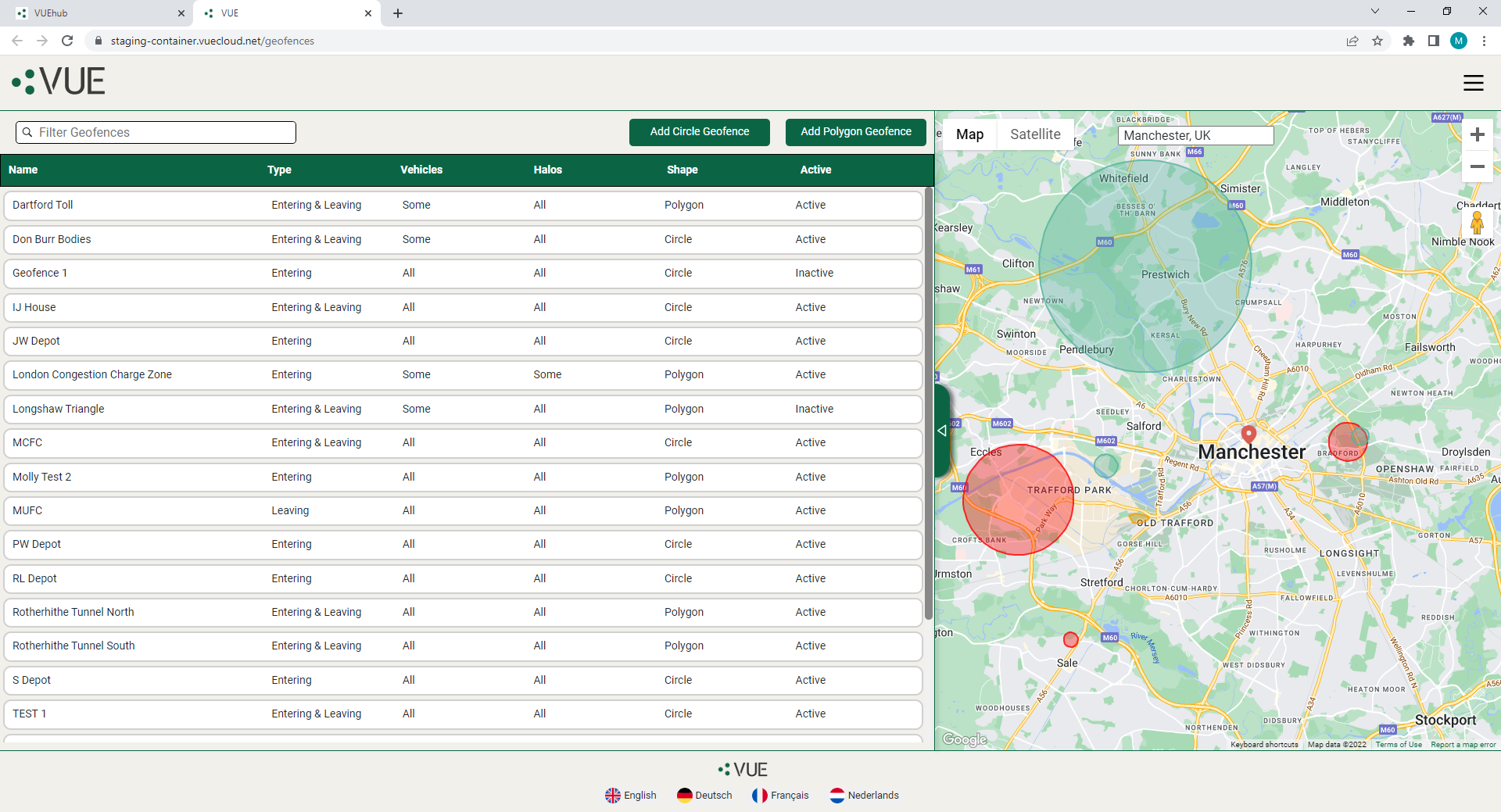The height and width of the screenshot is (812, 1501).
Task: Switch language to Deutsch
Action: tap(704, 795)
